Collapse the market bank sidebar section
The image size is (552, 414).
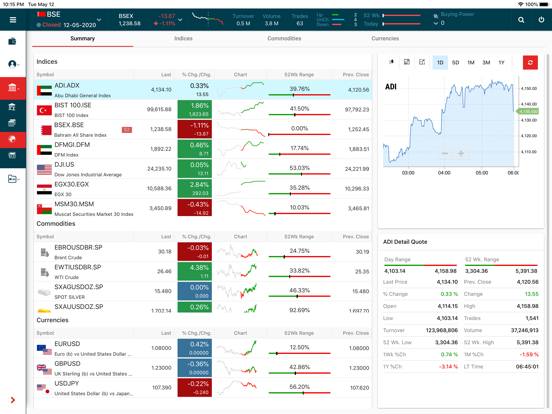[x=13, y=88]
